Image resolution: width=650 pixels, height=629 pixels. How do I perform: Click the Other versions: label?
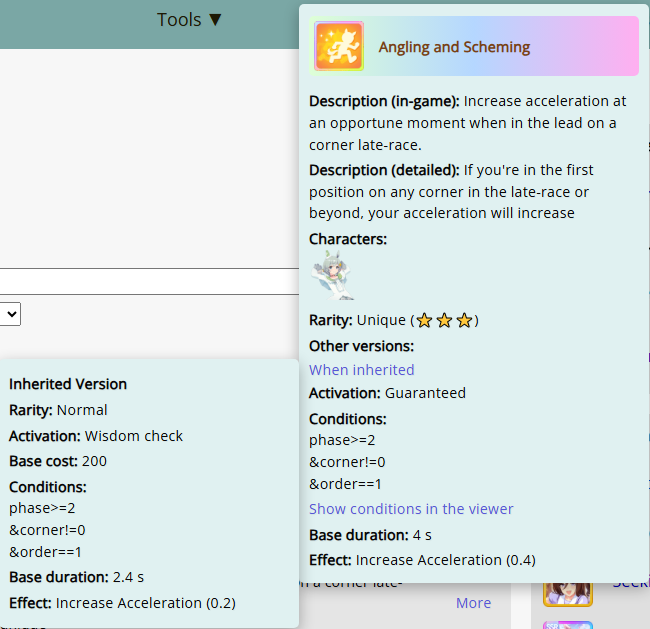click(361, 346)
